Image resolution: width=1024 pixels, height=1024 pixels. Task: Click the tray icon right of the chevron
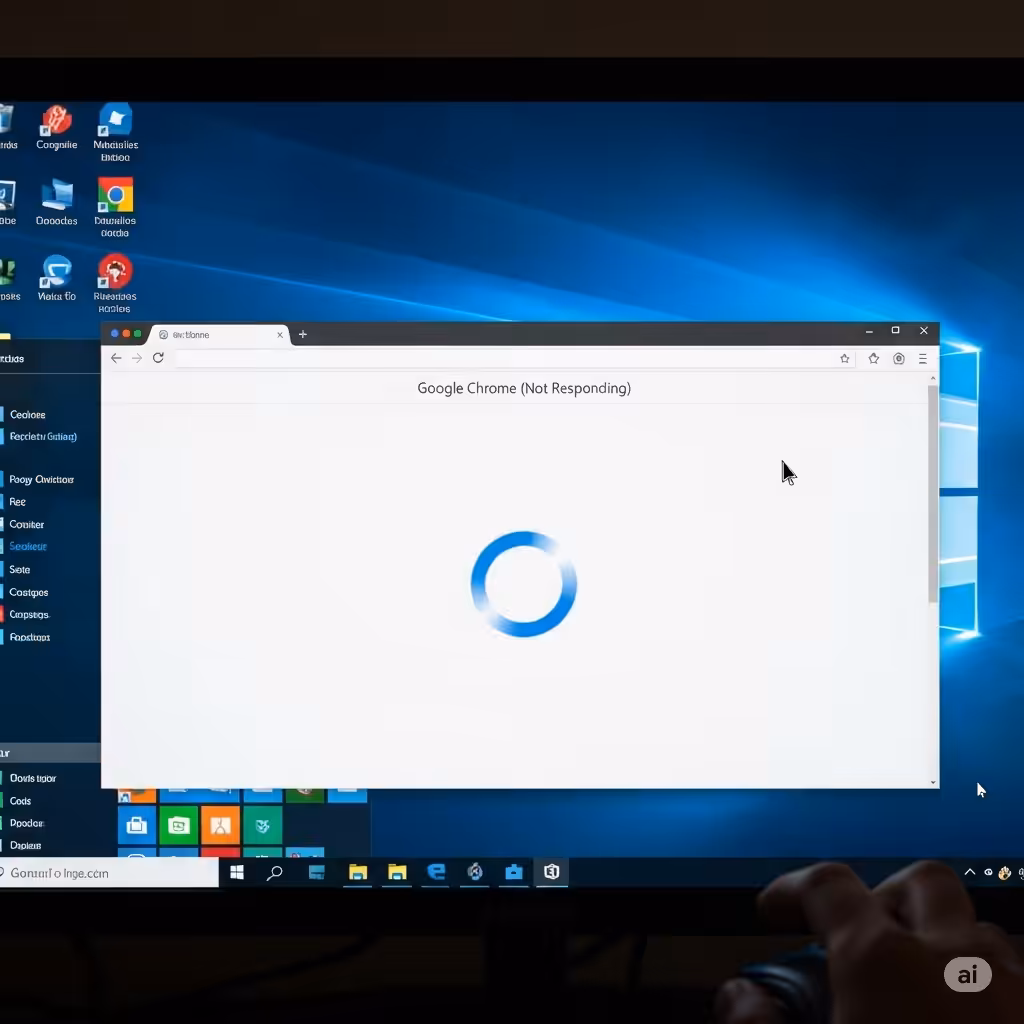[x=988, y=872]
